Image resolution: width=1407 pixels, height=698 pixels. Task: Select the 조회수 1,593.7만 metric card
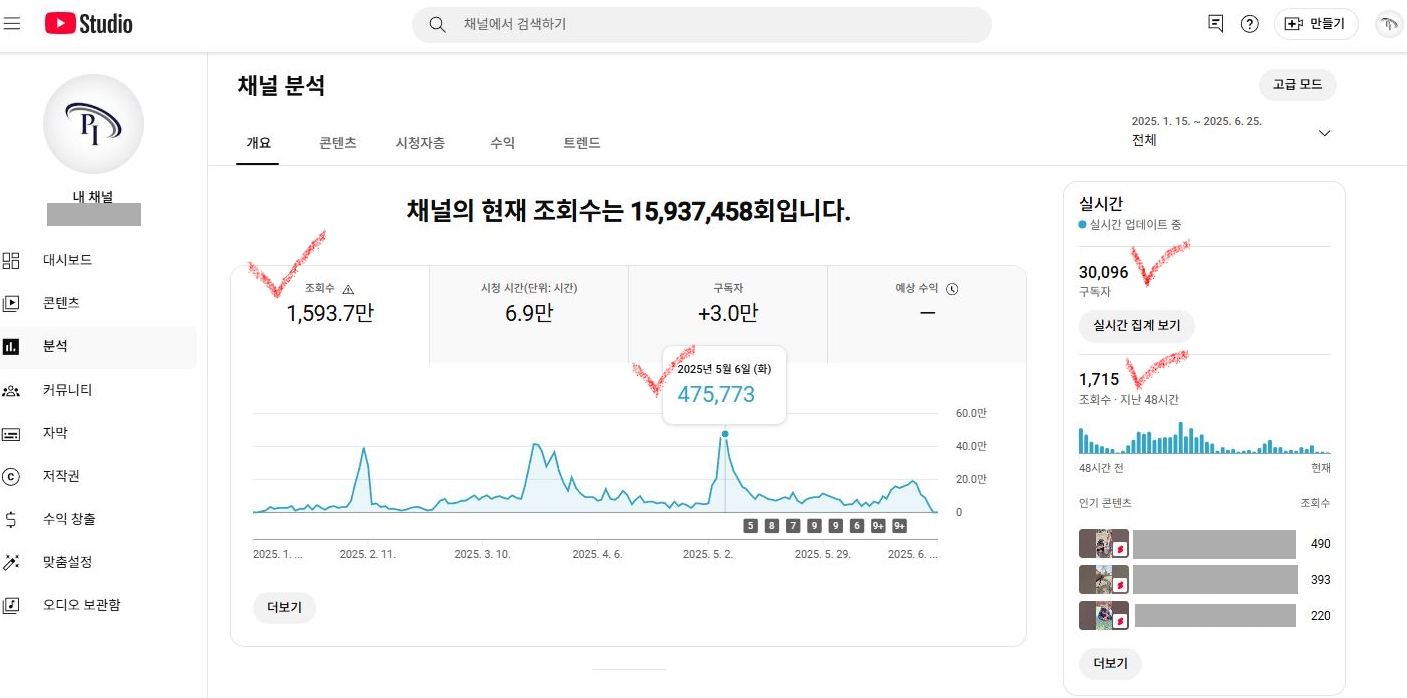[330, 314]
